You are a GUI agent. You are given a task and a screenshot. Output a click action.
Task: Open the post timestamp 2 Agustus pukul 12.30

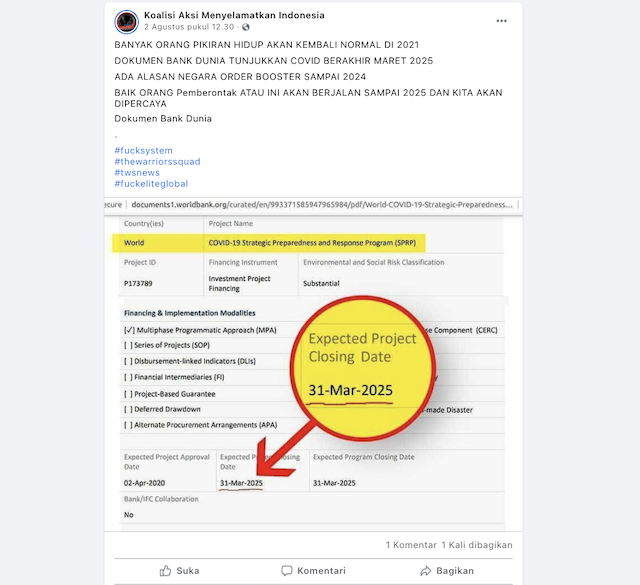[x=189, y=27]
